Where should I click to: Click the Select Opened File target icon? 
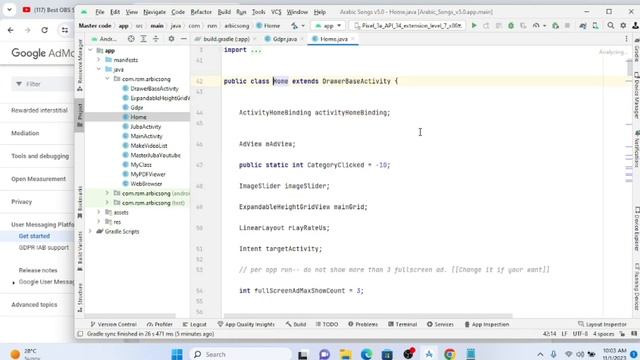[131, 39]
